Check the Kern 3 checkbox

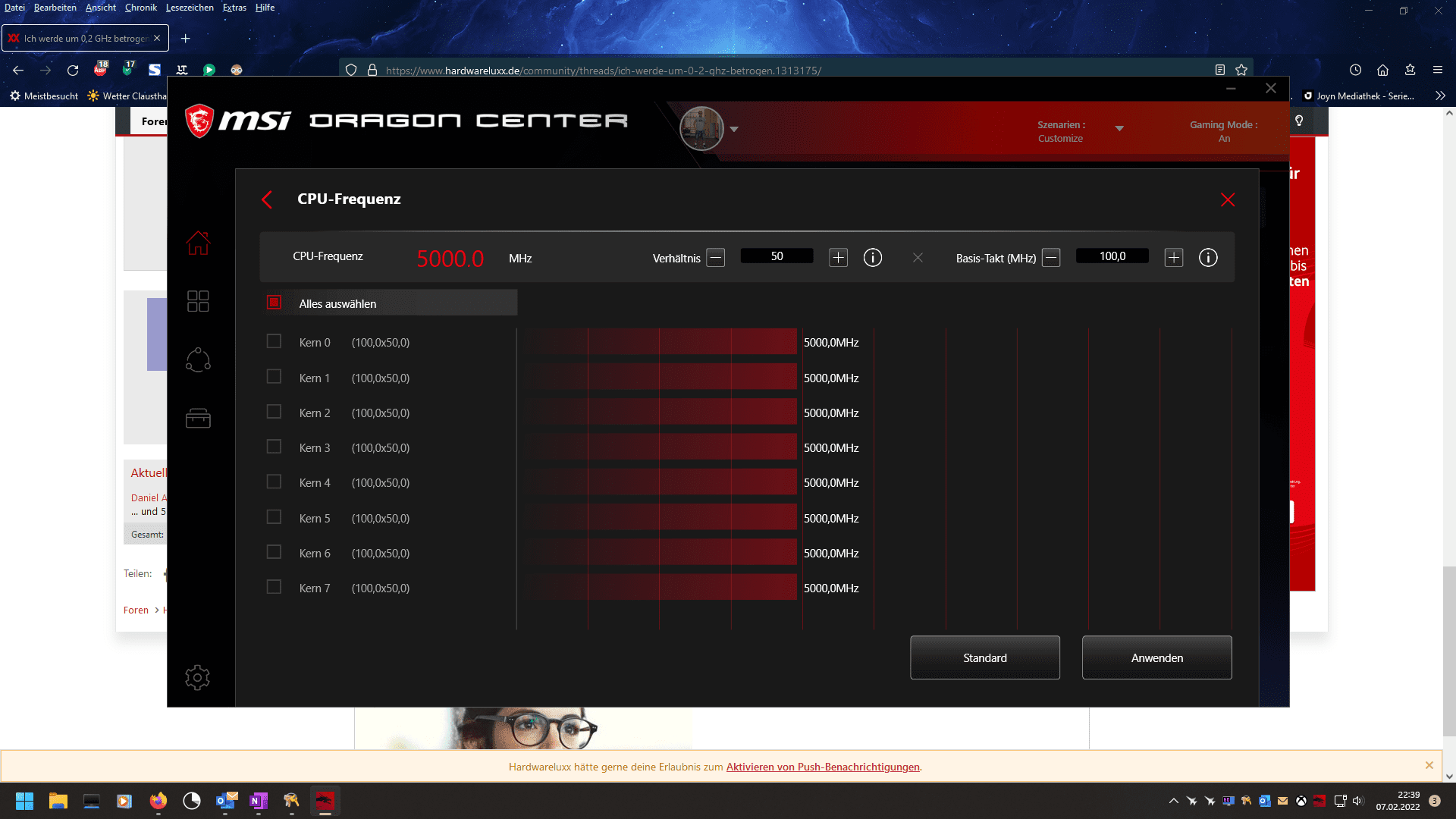coord(274,447)
